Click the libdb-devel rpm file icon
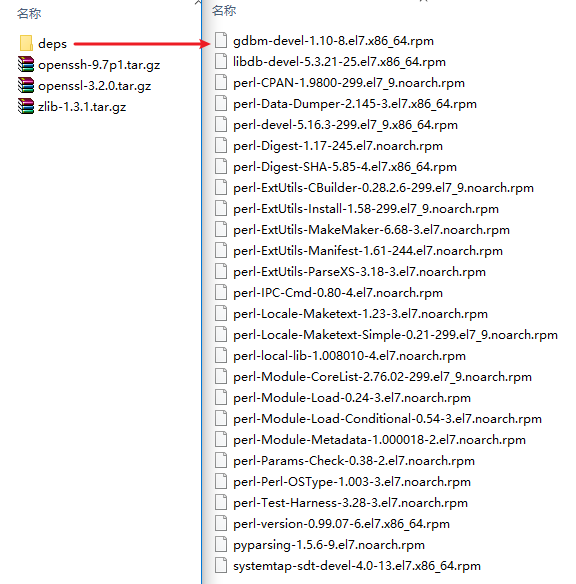Screen dimensions: 576x584 221,61
